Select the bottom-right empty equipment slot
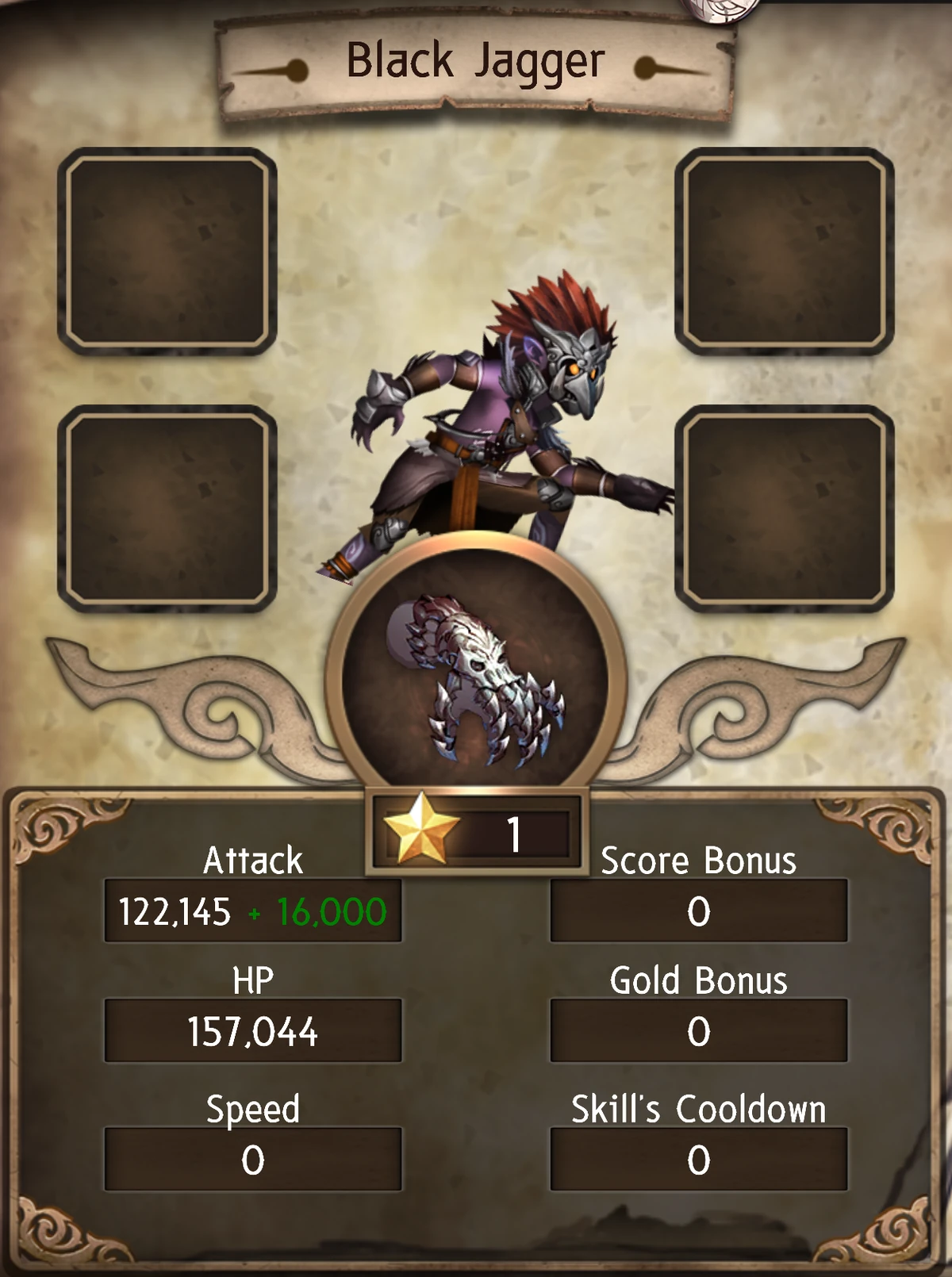Image resolution: width=952 pixels, height=1277 pixels. [x=784, y=508]
